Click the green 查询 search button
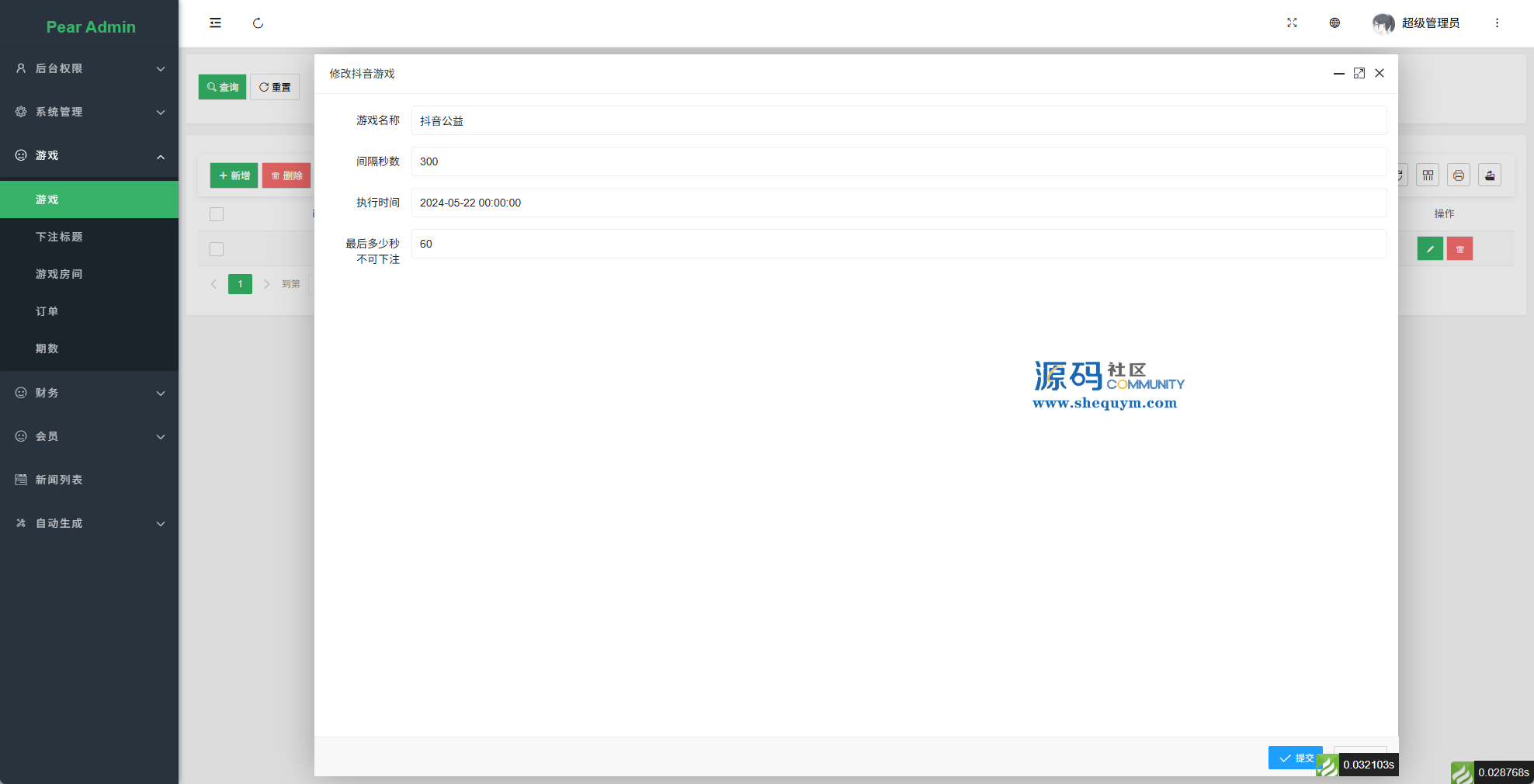Screen dimensions: 1534x784 (x=222, y=87)
